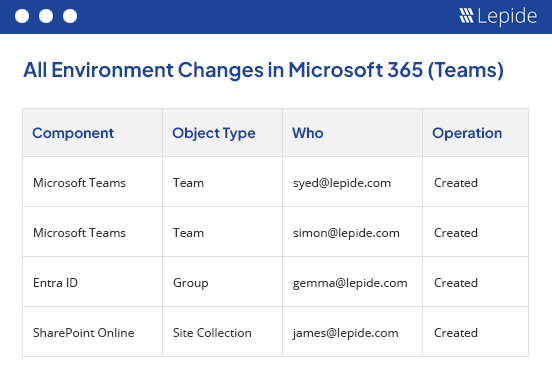
Task: Select Team object type in syed's row
Action: pyautogui.click(x=188, y=183)
